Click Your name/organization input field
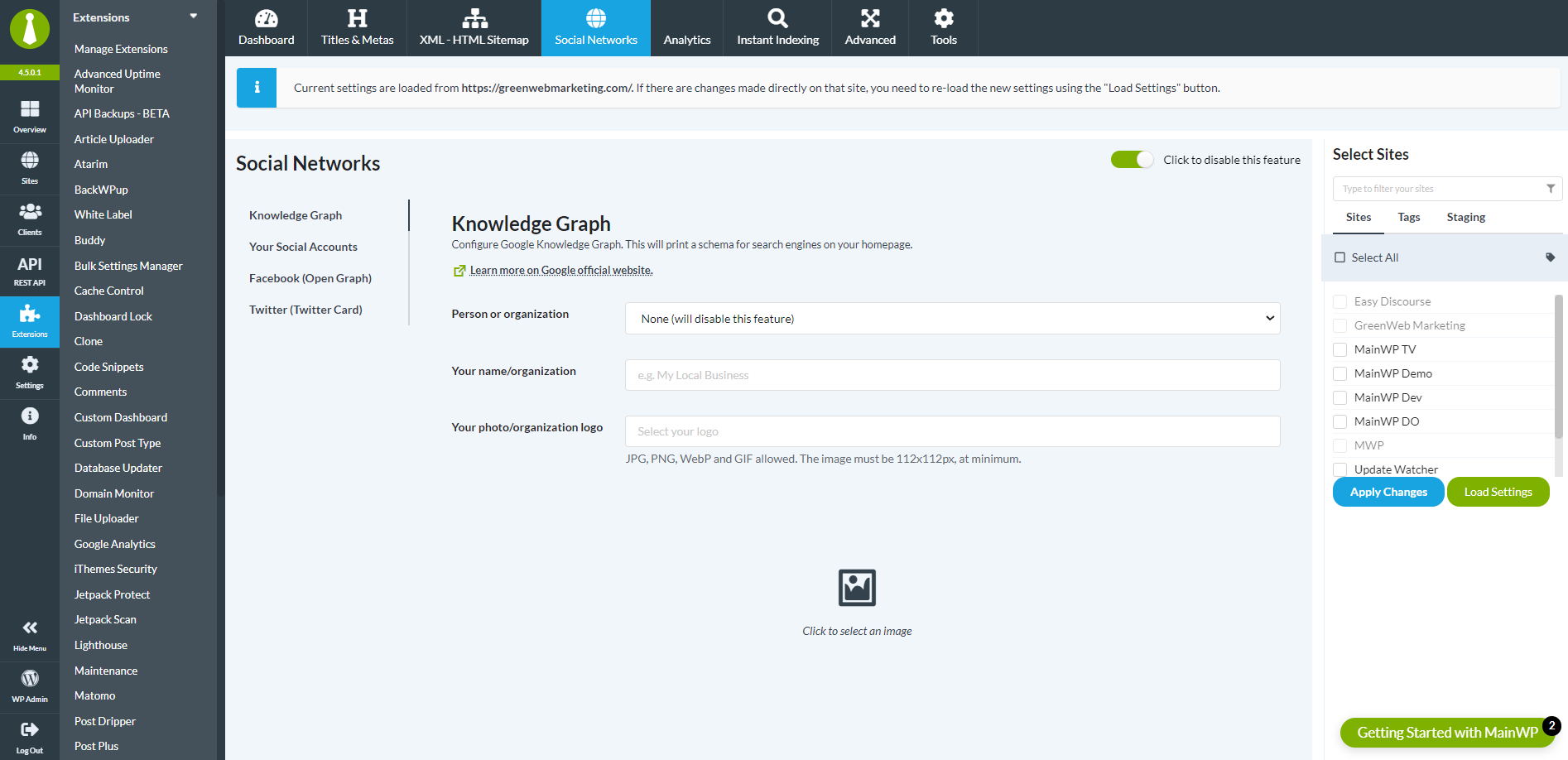1568x760 pixels. point(953,375)
